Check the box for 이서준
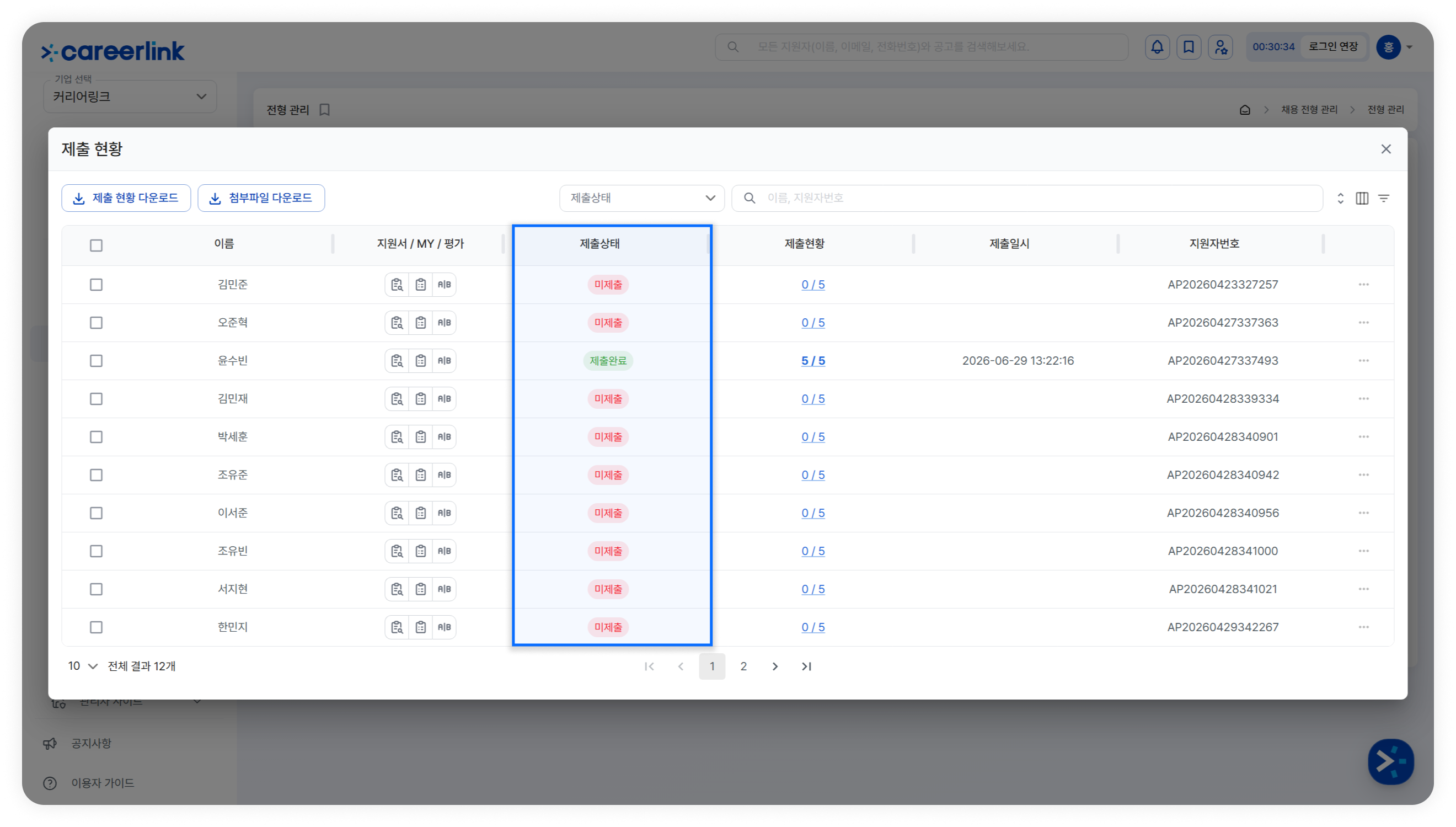 [x=97, y=513]
